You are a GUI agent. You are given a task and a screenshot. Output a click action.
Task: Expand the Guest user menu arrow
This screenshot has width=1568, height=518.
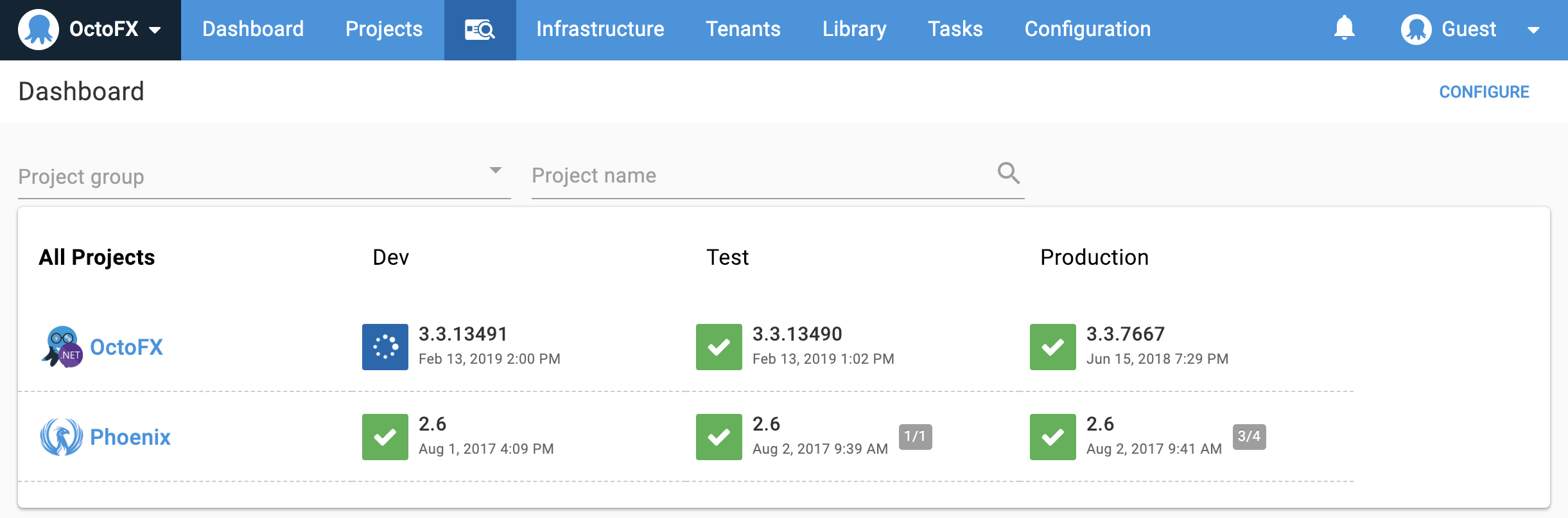pos(1533,30)
